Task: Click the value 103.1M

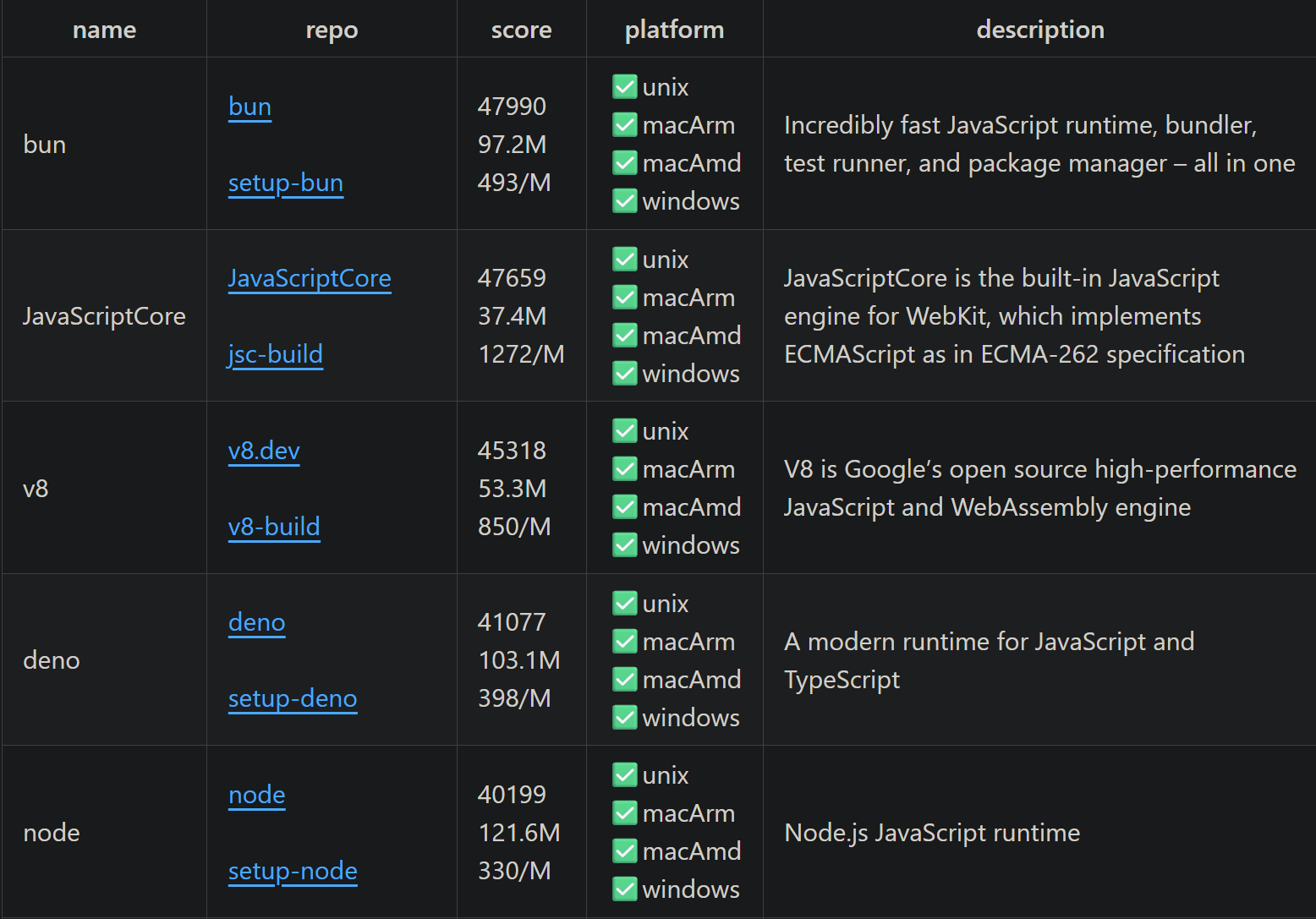Action: [x=519, y=660]
